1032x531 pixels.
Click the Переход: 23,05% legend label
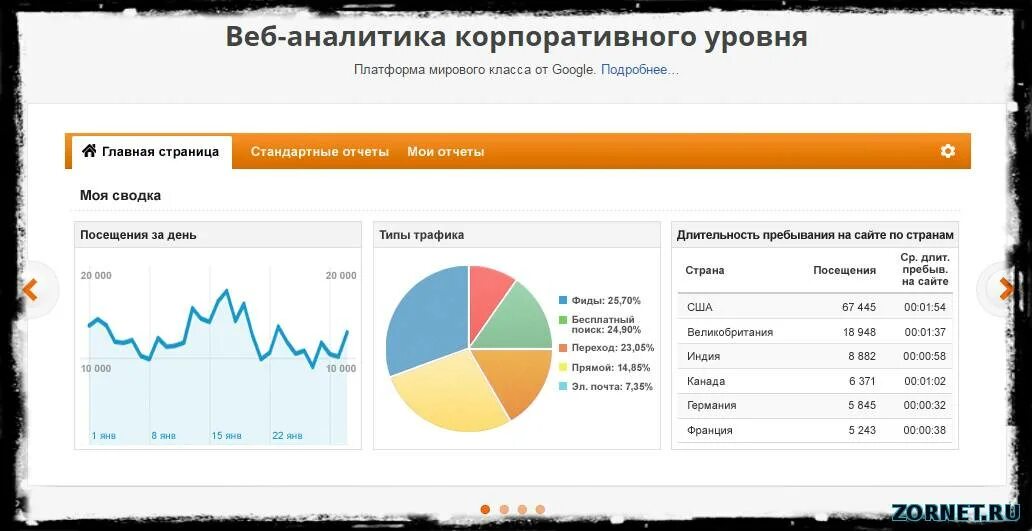point(613,348)
